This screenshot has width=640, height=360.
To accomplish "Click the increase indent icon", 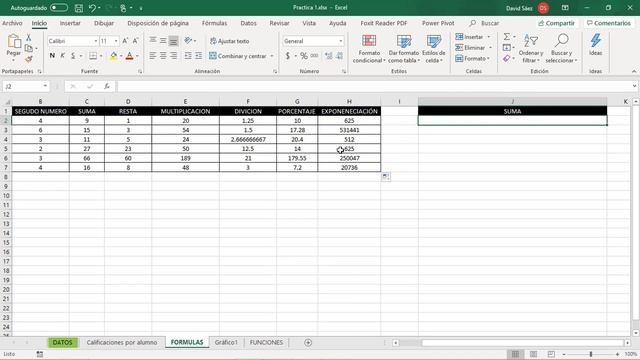I will tap(198, 56).
